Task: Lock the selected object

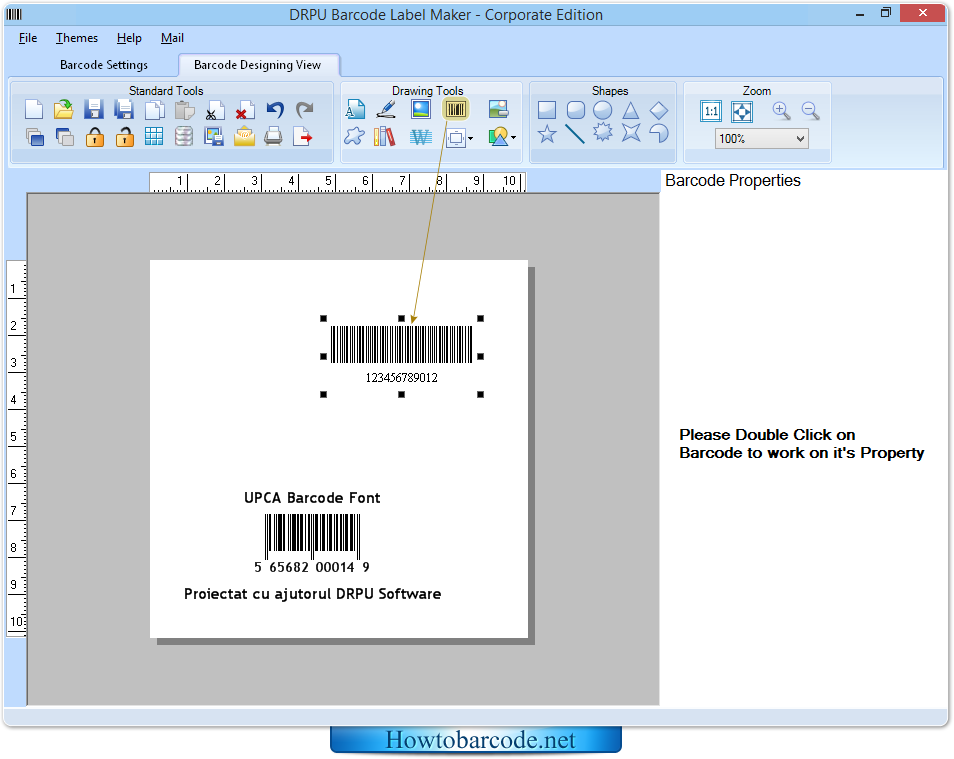Action: 94,137
